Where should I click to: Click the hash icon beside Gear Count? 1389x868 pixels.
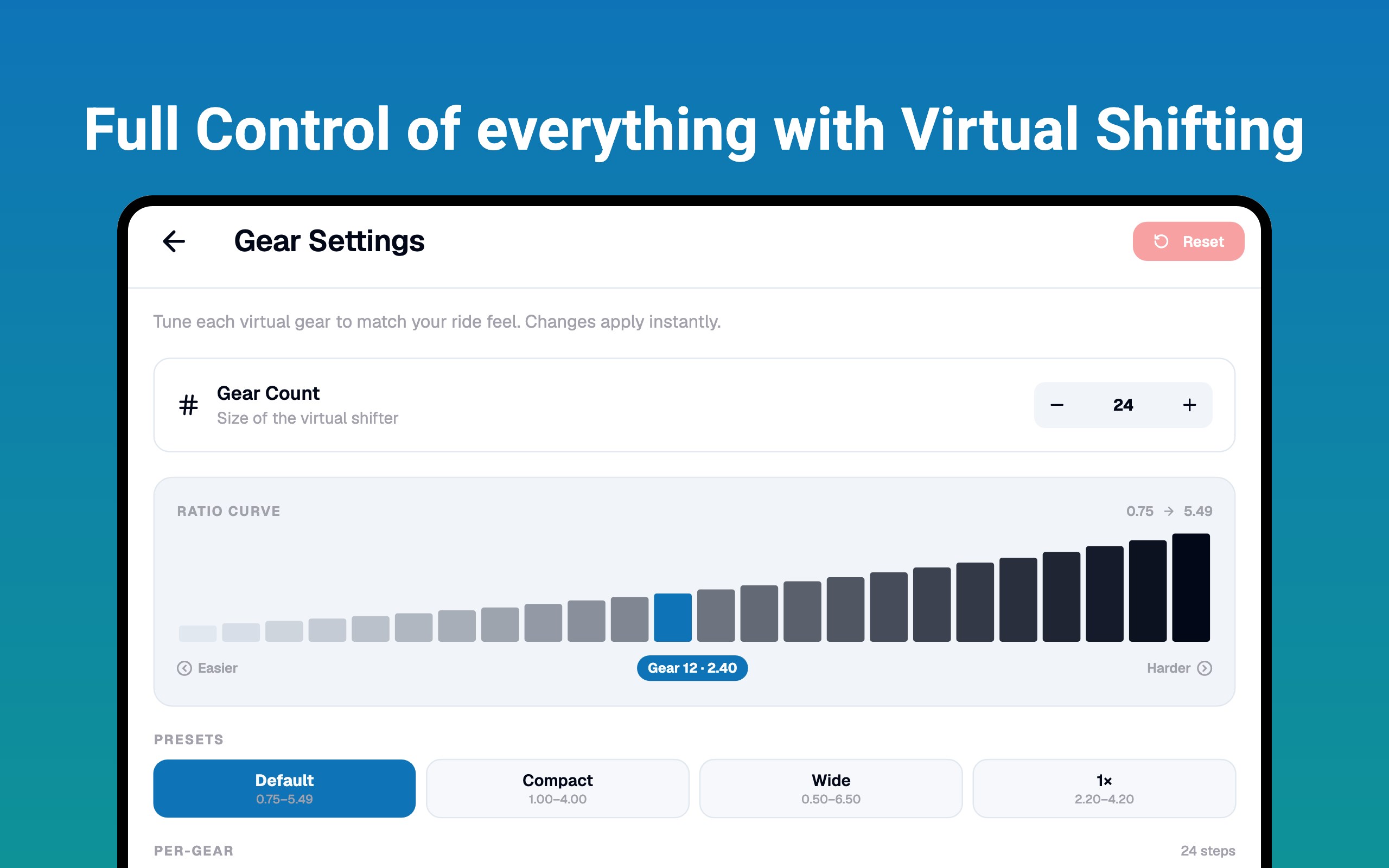click(188, 405)
